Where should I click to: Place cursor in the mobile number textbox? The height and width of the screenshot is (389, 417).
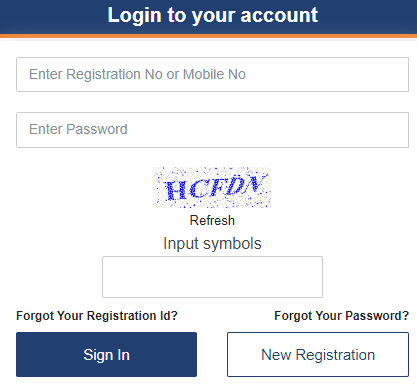pos(212,74)
